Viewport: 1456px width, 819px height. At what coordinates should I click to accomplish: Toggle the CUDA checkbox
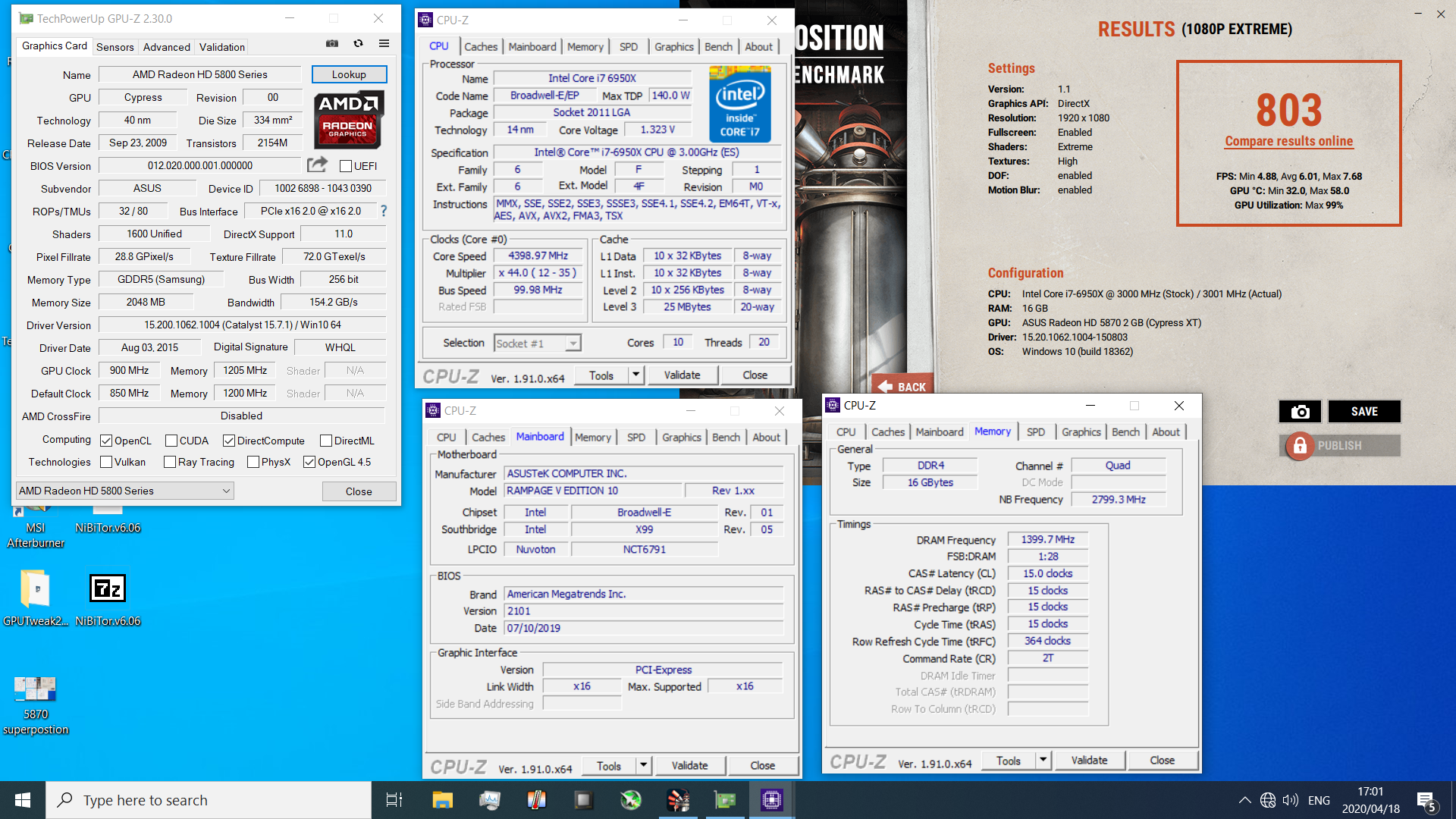tap(171, 441)
